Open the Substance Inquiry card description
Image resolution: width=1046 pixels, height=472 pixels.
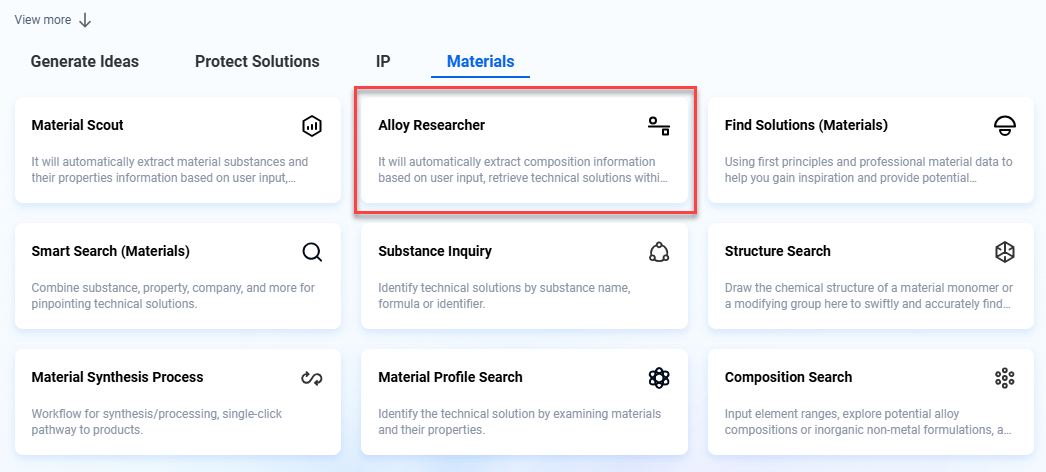click(504, 295)
